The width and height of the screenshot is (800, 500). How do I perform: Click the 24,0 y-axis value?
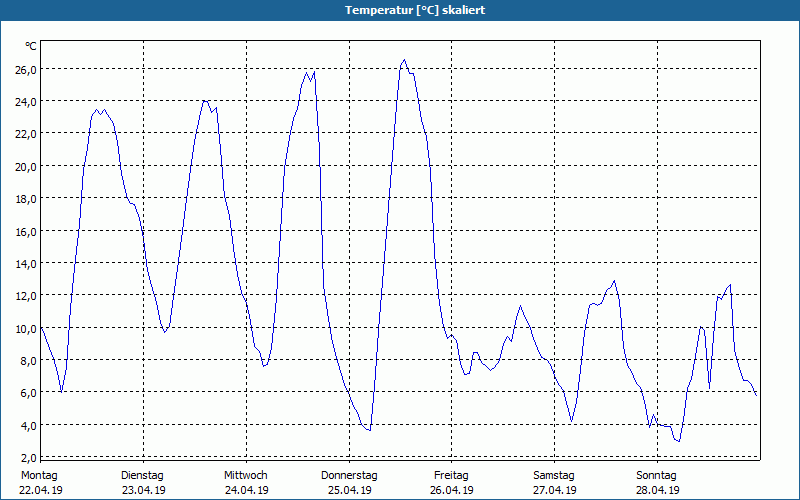26,102
